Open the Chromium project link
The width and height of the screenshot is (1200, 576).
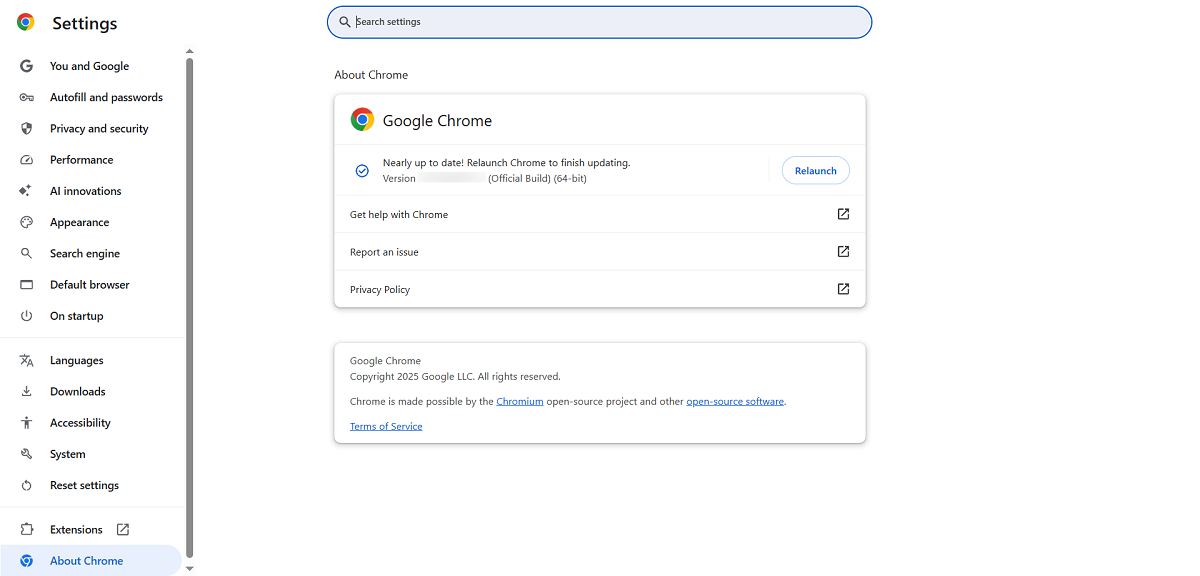click(520, 402)
